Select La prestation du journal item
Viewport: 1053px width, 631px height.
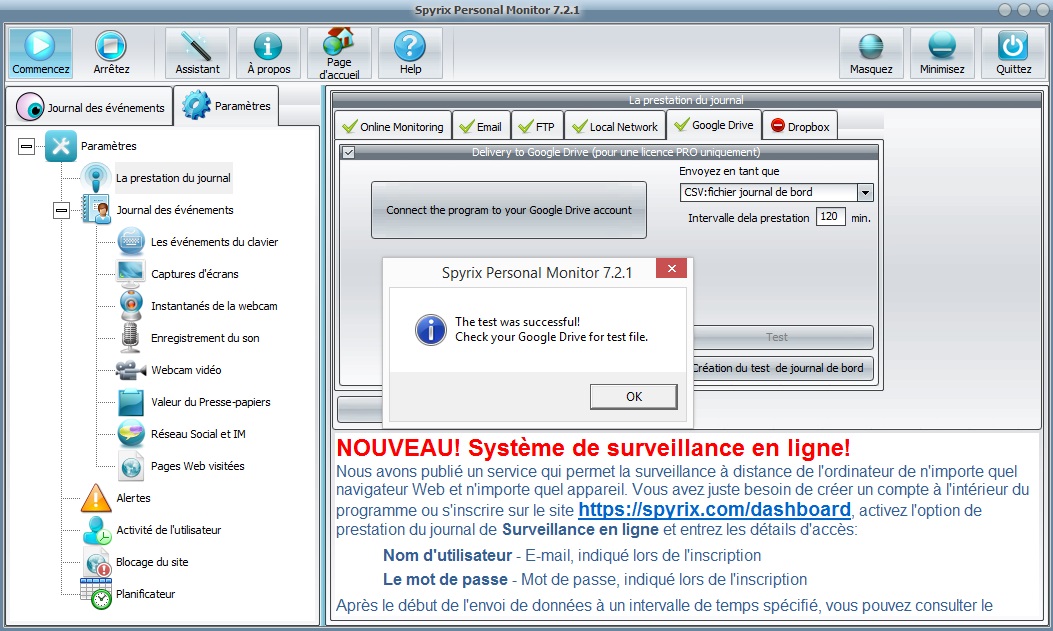(x=173, y=178)
